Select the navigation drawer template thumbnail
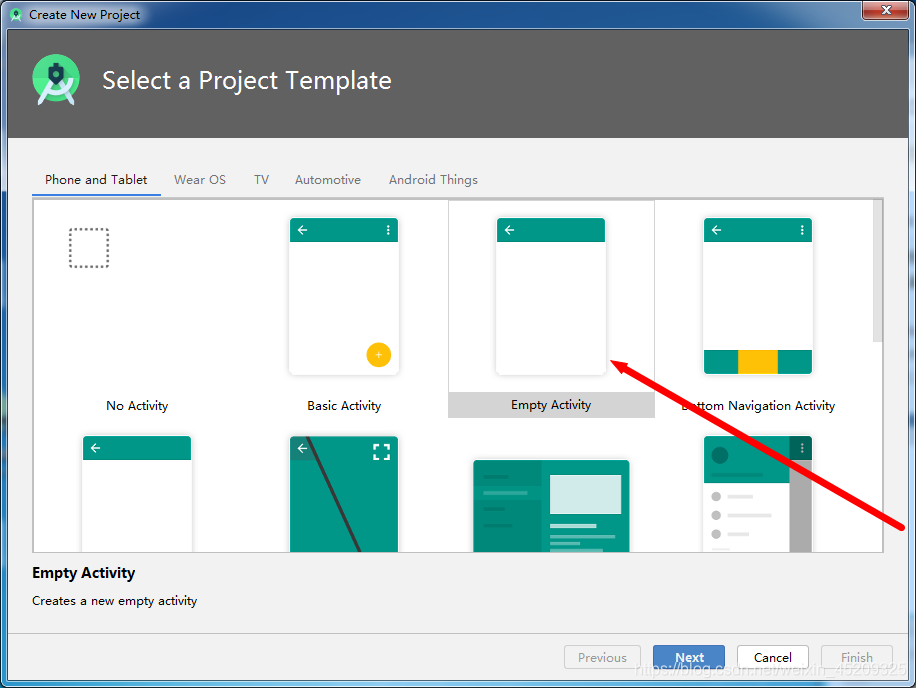Image resolution: width=916 pixels, height=688 pixels. coord(758,494)
